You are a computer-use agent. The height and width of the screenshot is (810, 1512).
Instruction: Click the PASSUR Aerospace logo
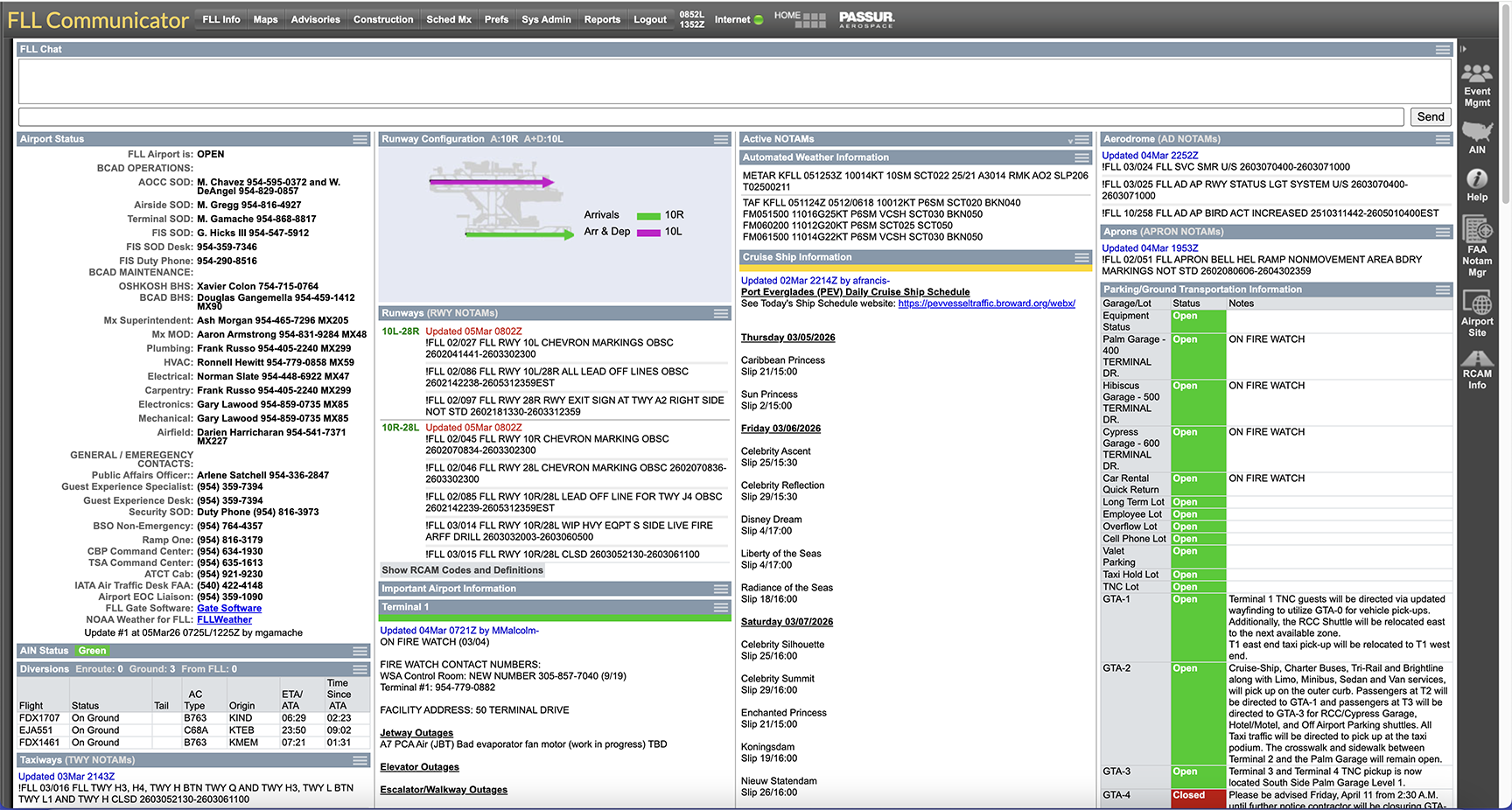tap(866, 19)
